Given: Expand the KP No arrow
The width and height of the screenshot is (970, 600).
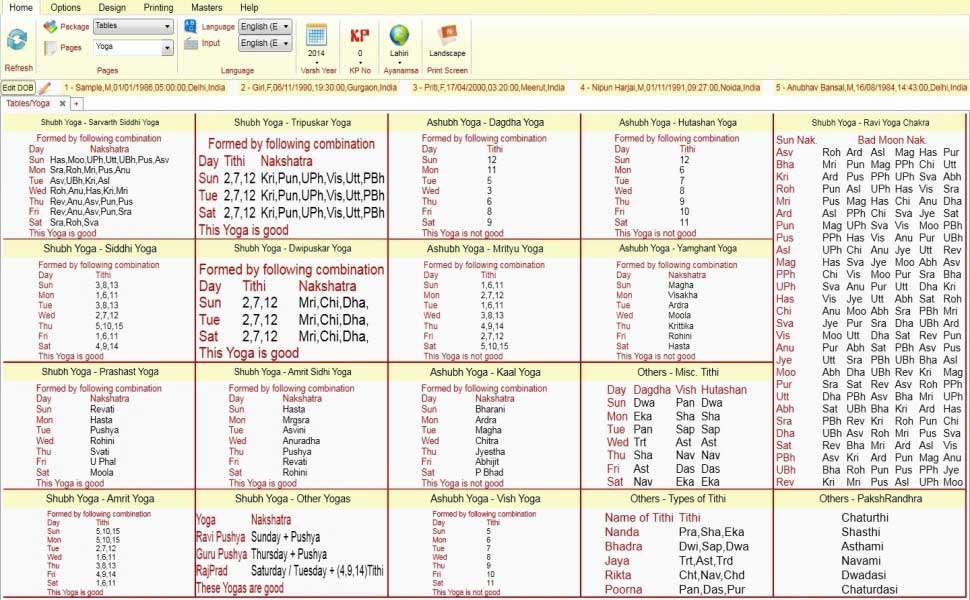Looking at the screenshot, I should (x=360, y=62).
